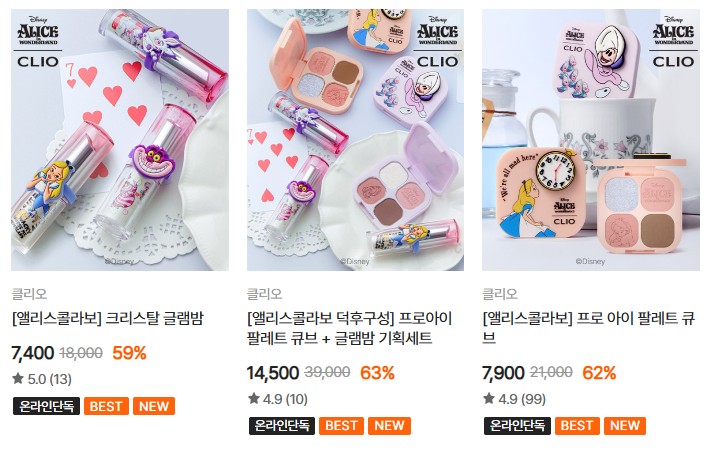Click BEST badge under the middle product
Viewport: 708px width, 461px height.
[341, 426]
